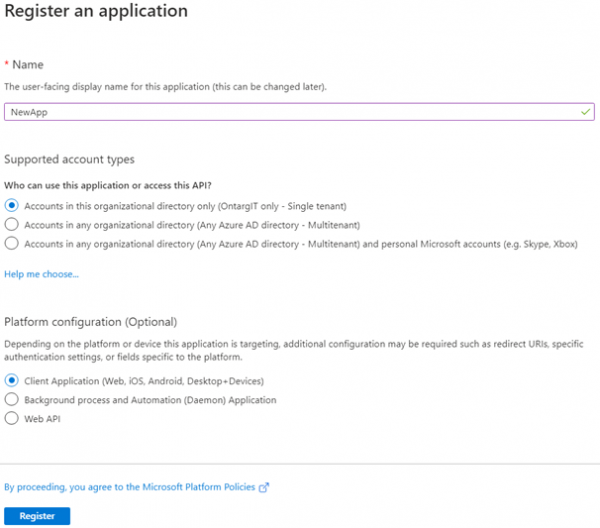Click the user-facing display name description text

pyautogui.click(x=165, y=87)
